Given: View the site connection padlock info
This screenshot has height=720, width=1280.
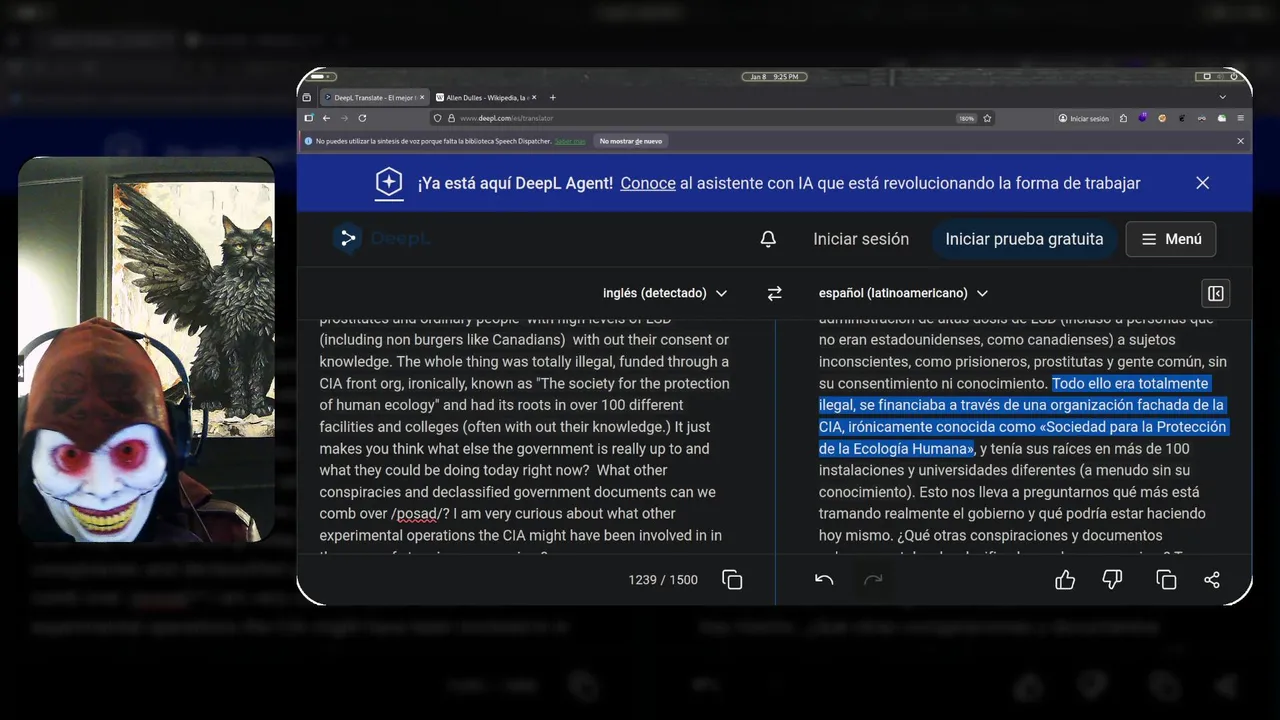Looking at the screenshot, I should point(451,118).
